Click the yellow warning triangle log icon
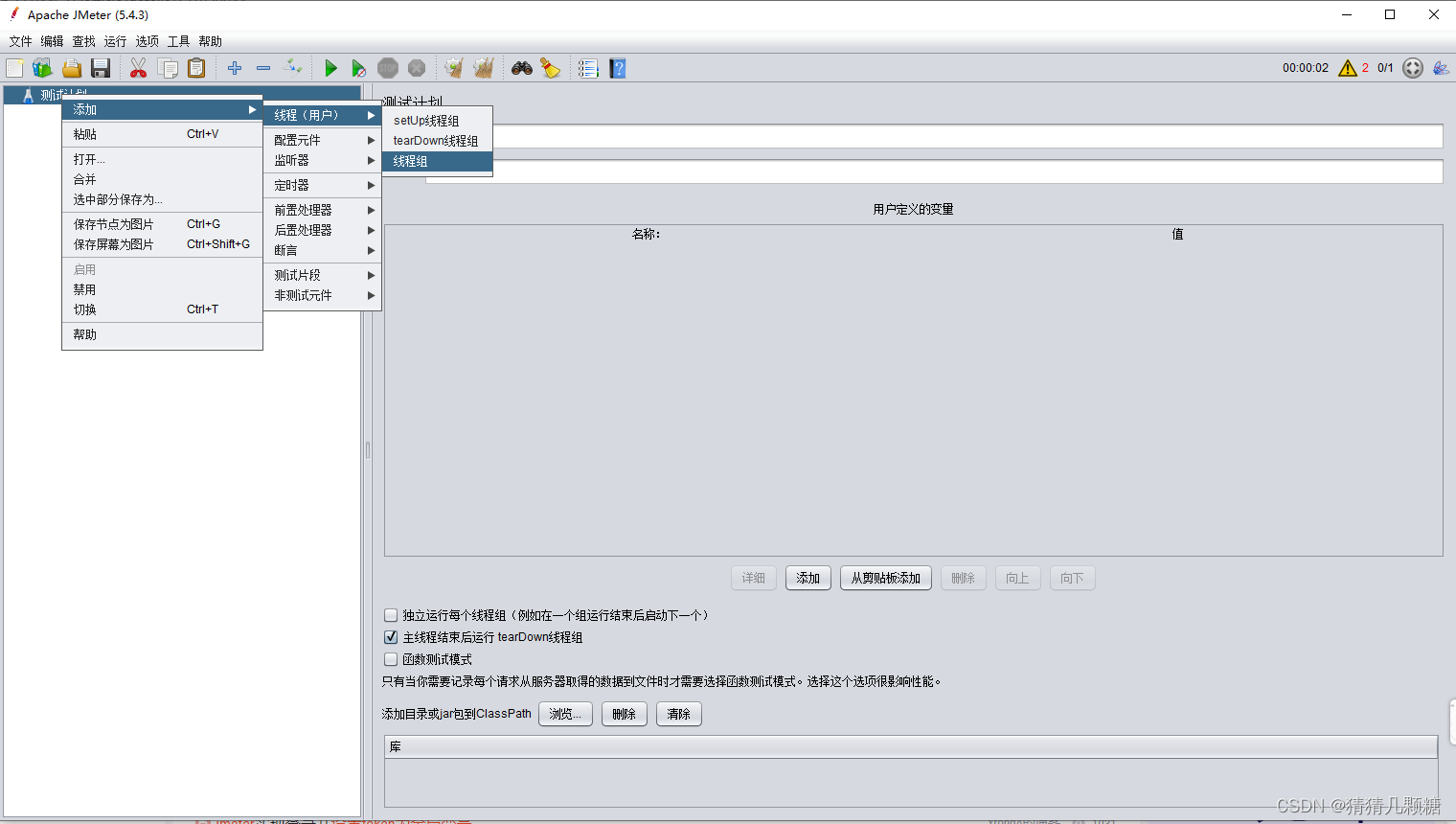This screenshot has height=824, width=1456. [x=1348, y=68]
